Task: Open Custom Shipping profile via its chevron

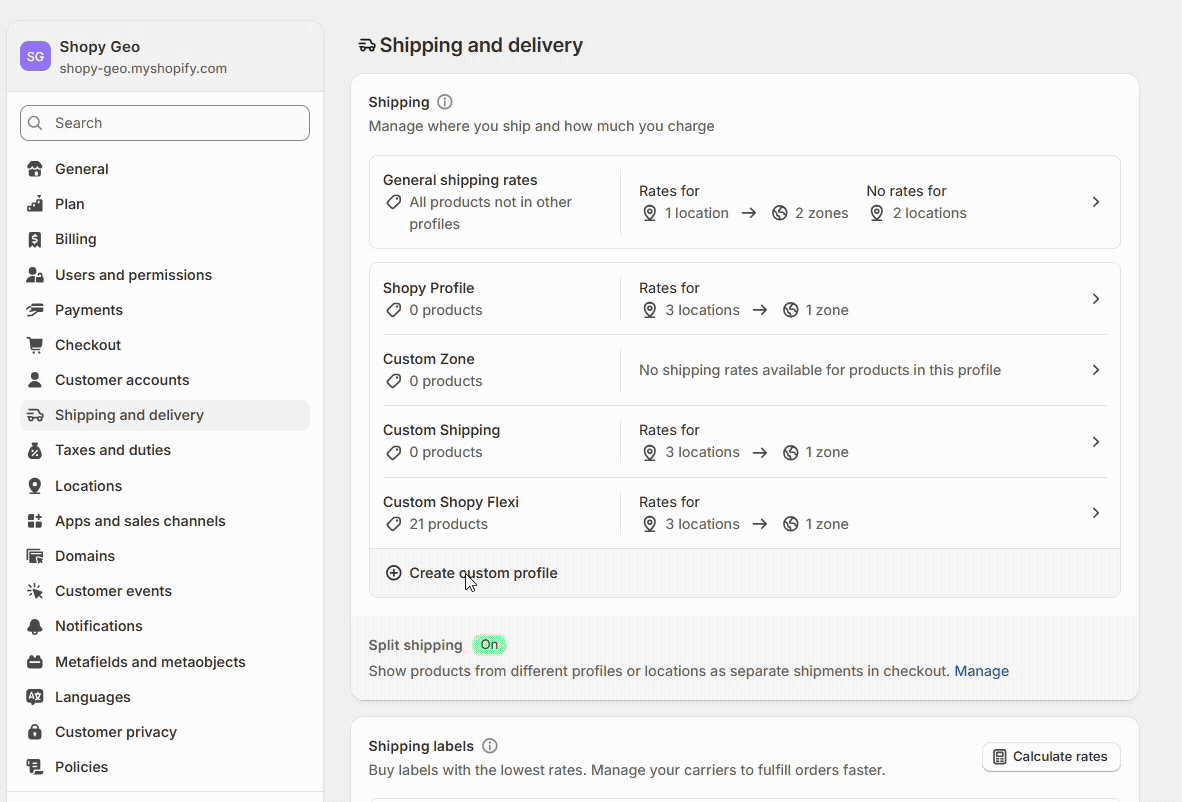Action: coord(1096,442)
